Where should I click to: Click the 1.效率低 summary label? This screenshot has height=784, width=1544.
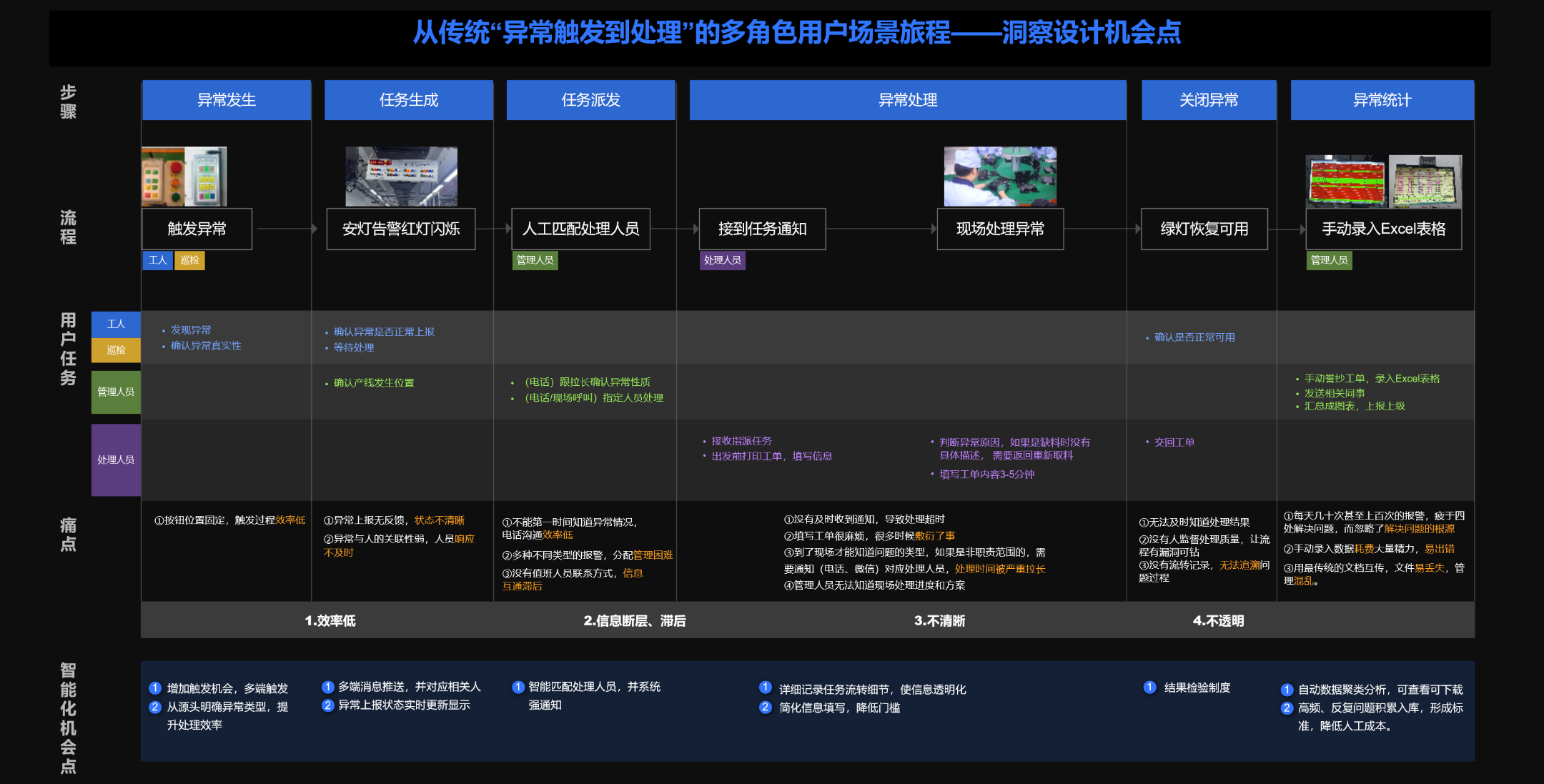coord(330,620)
